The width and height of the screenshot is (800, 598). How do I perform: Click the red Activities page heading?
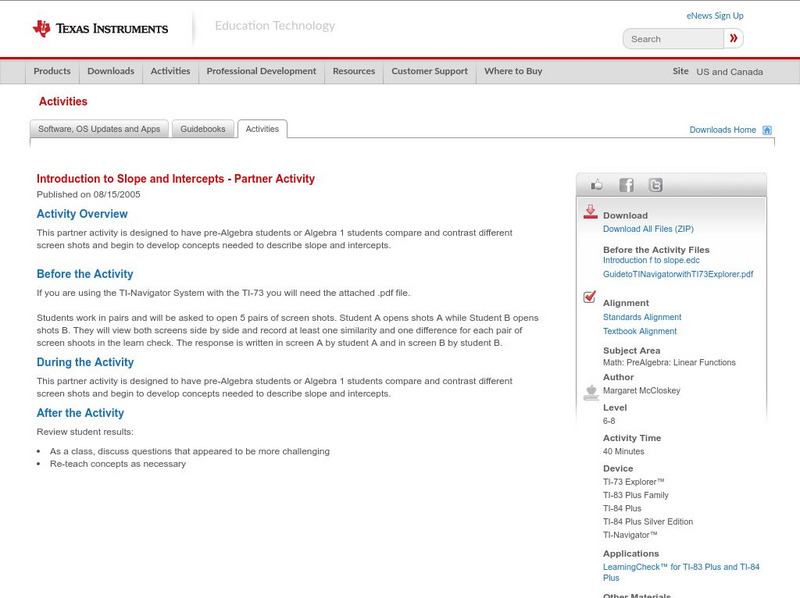pos(63,102)
